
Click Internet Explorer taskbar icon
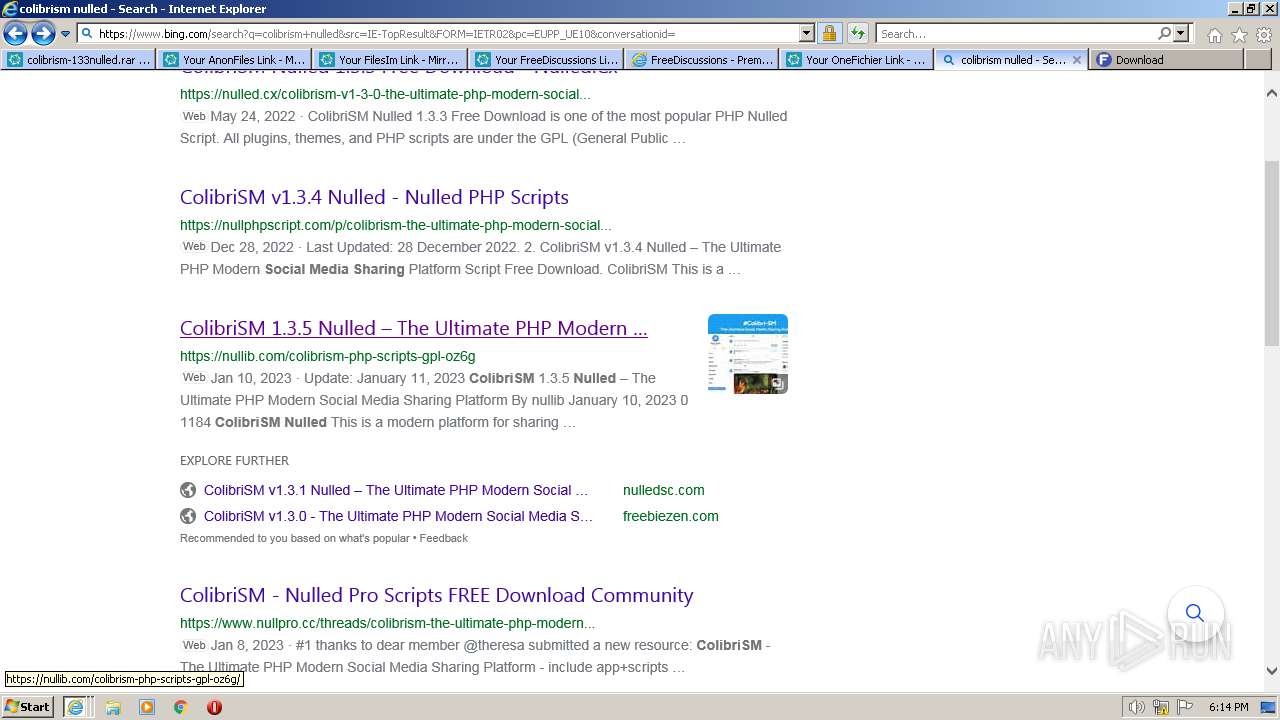point(75,707)
